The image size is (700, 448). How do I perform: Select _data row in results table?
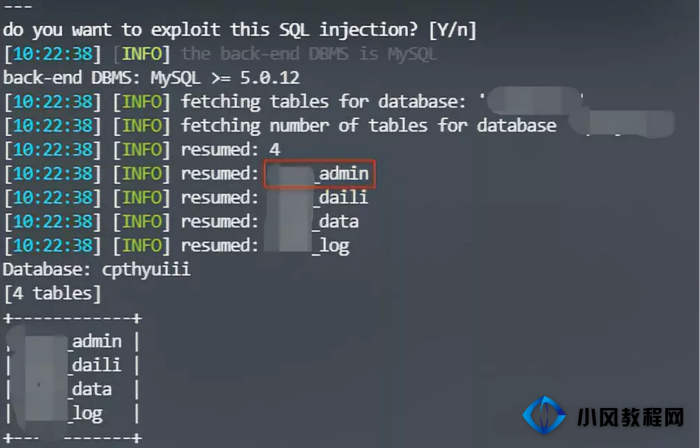(x=73, y=390)
